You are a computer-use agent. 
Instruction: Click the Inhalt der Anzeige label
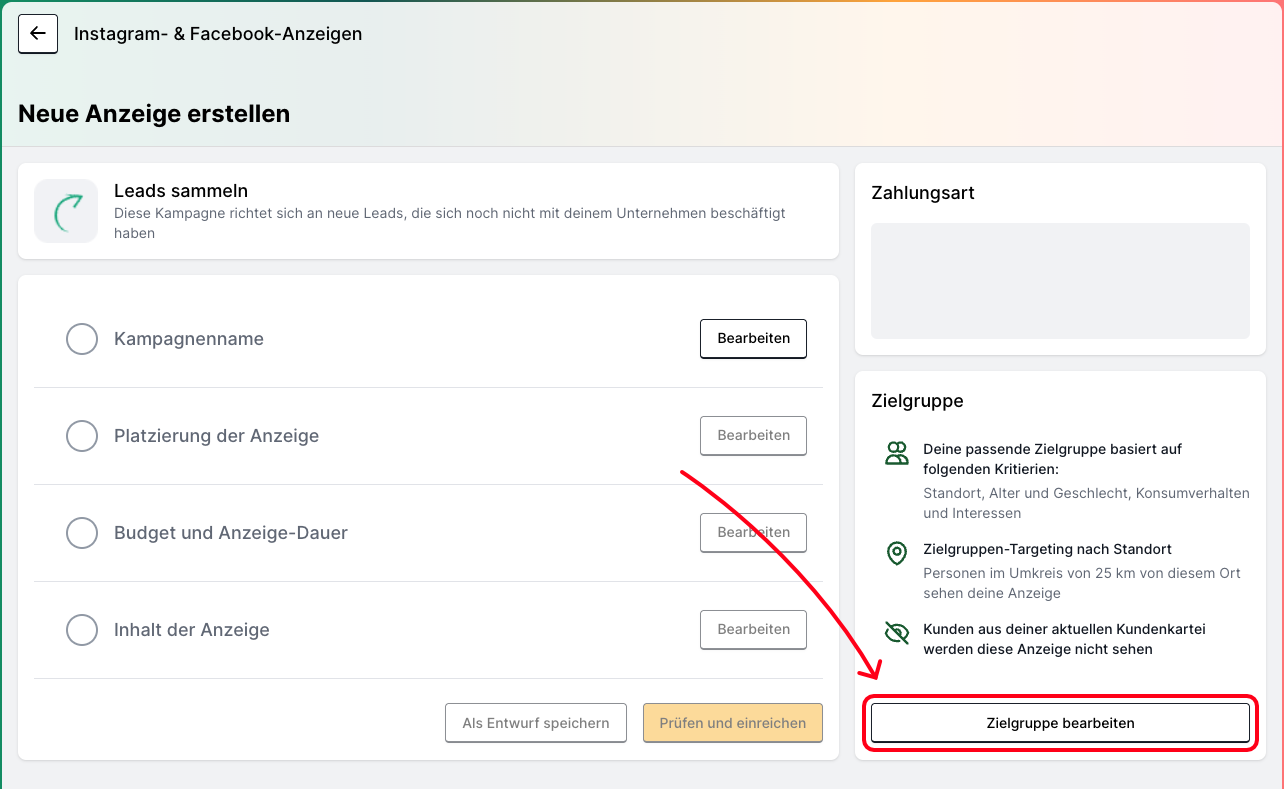(192, 630)
